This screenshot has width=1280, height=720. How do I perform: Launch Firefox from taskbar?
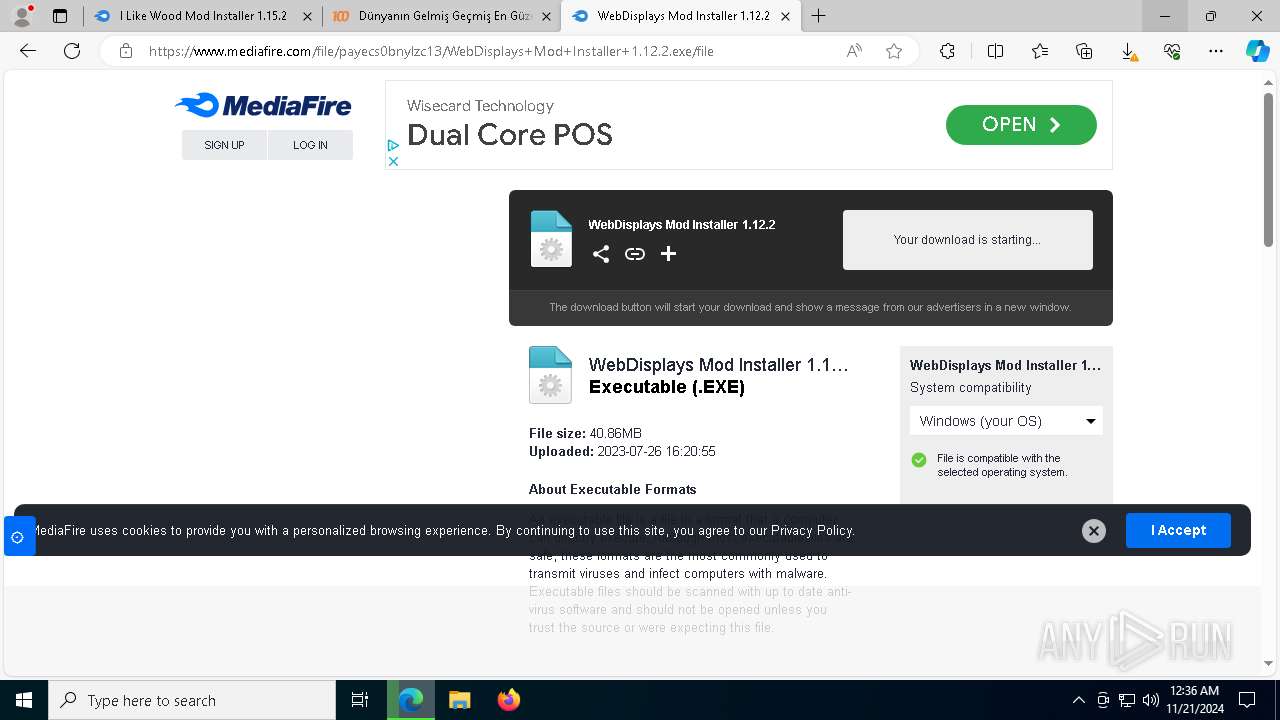(509, 700)
